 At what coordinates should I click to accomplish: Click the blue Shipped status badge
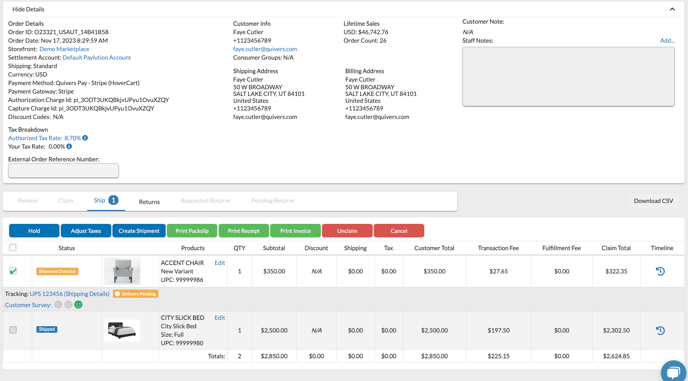[47, 329]
